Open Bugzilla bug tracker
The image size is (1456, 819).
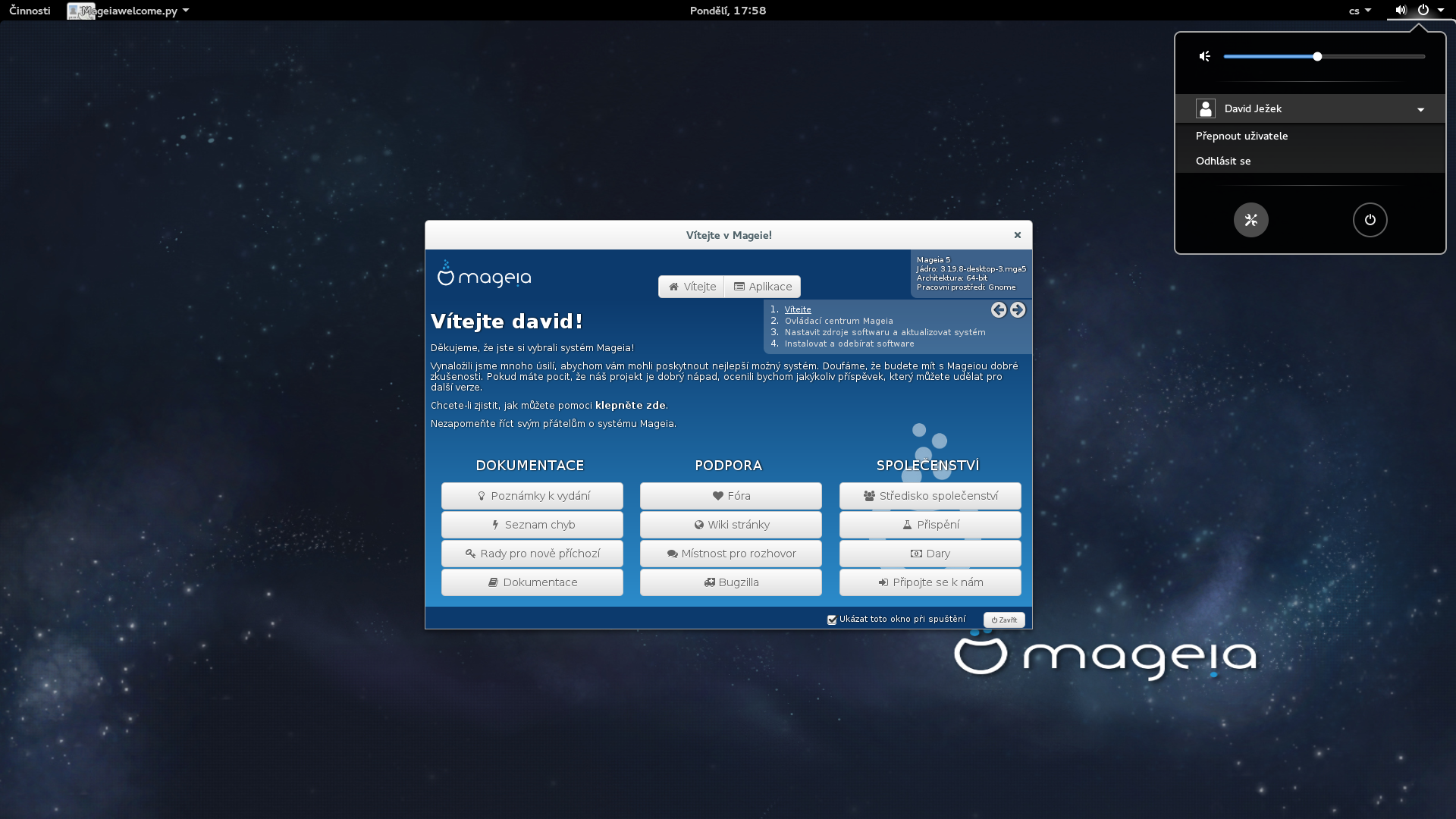click(731, 582)
